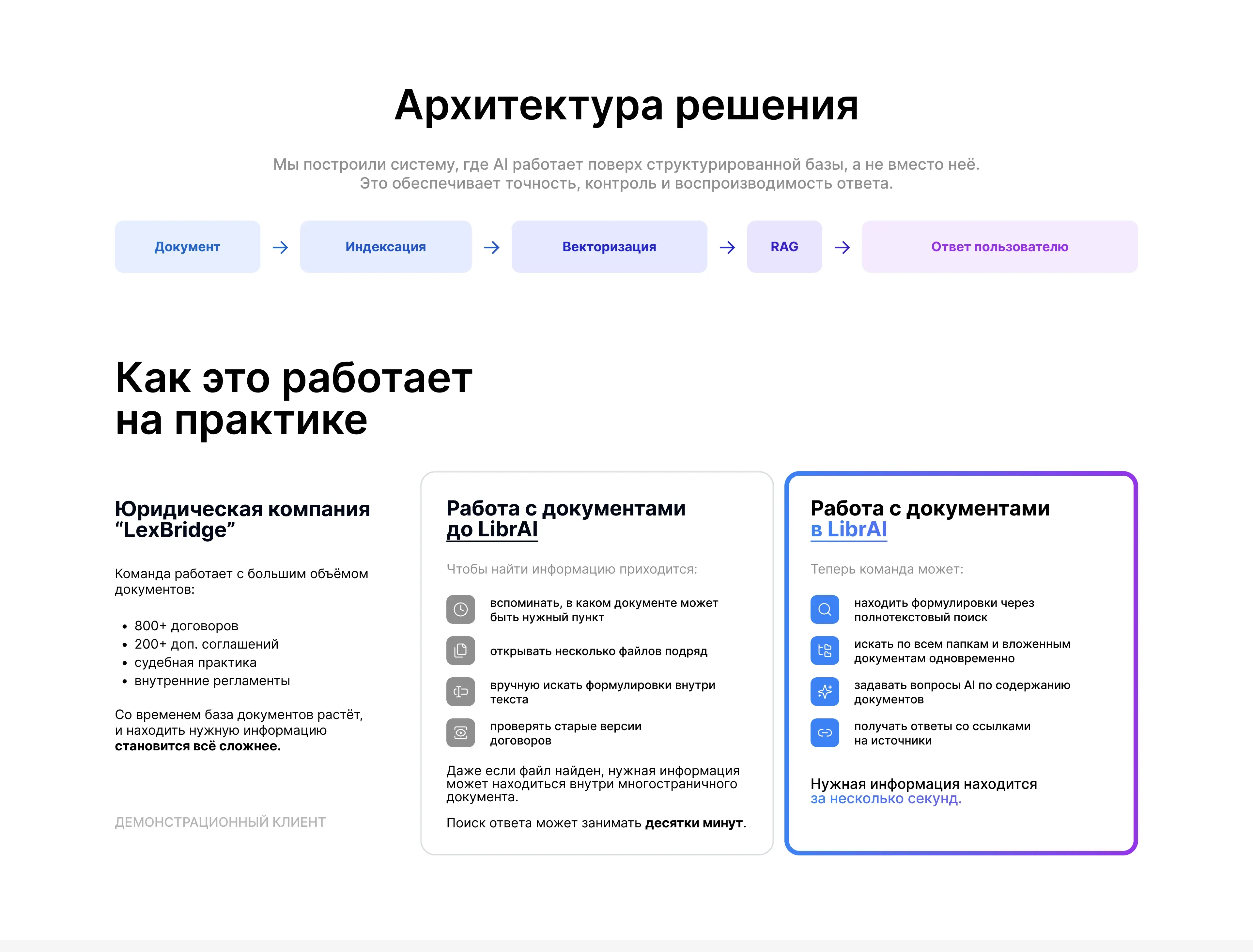Click the underlined 'в LibrAI' link
The image size is (1253, 952).
[848, 529]
